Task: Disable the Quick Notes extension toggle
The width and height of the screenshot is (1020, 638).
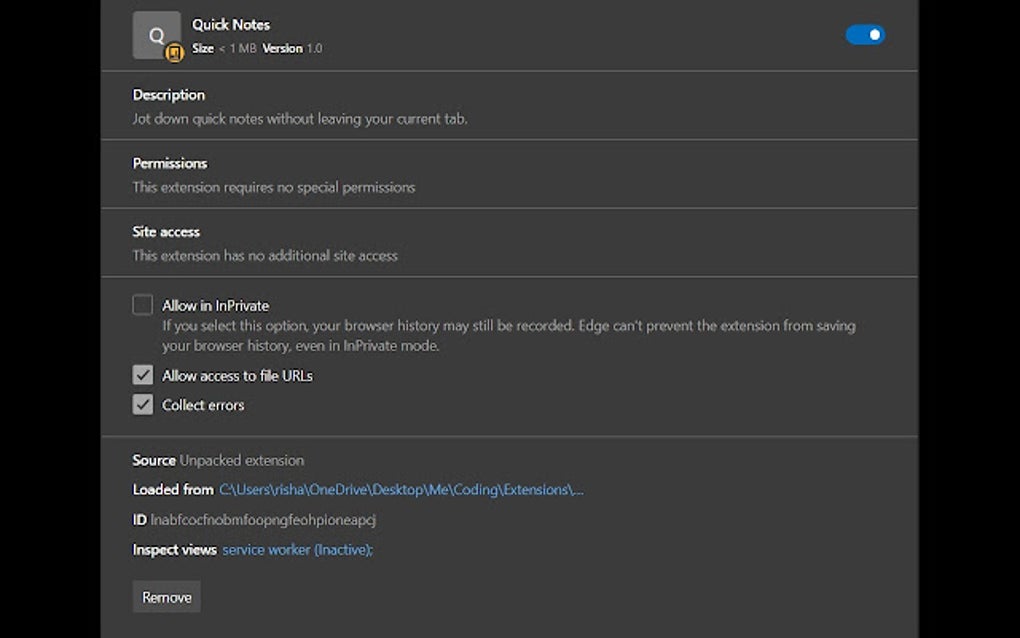Action: 864,34
